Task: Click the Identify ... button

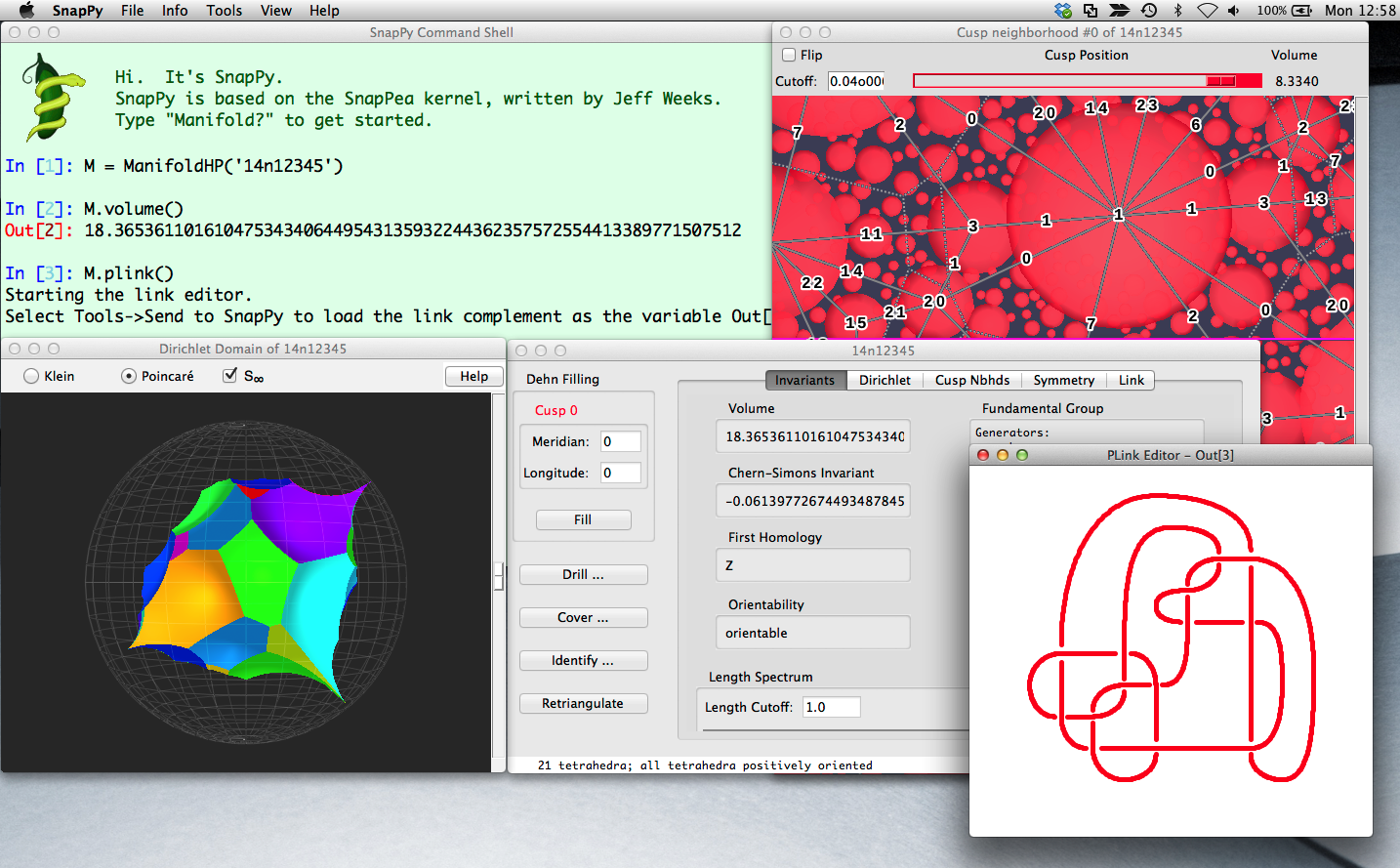Action: click(x=583, y=660)
